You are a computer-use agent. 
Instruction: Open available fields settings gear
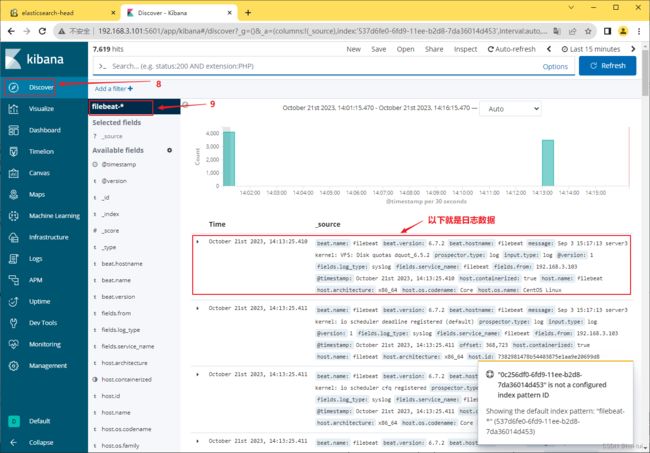(x=169, y=150)
